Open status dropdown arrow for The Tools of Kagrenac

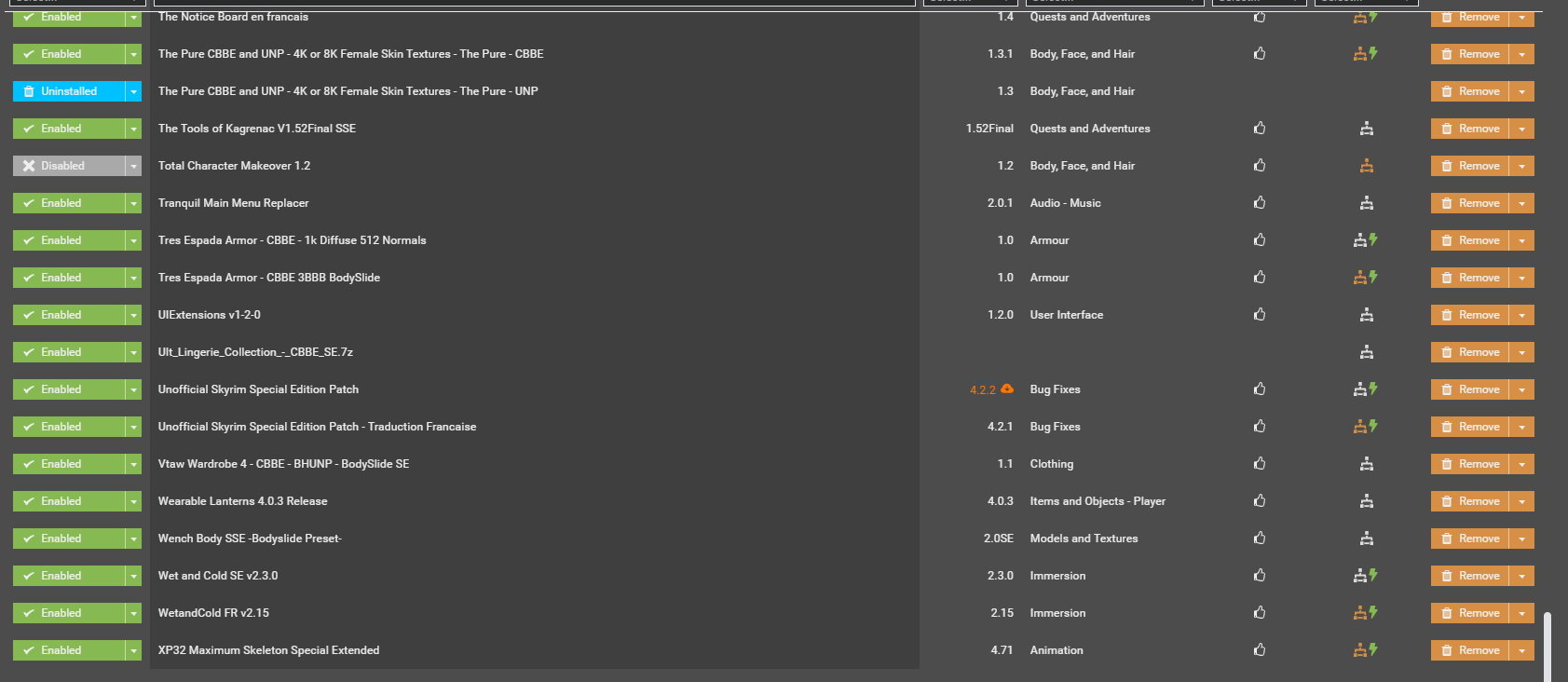pos(133,129)
